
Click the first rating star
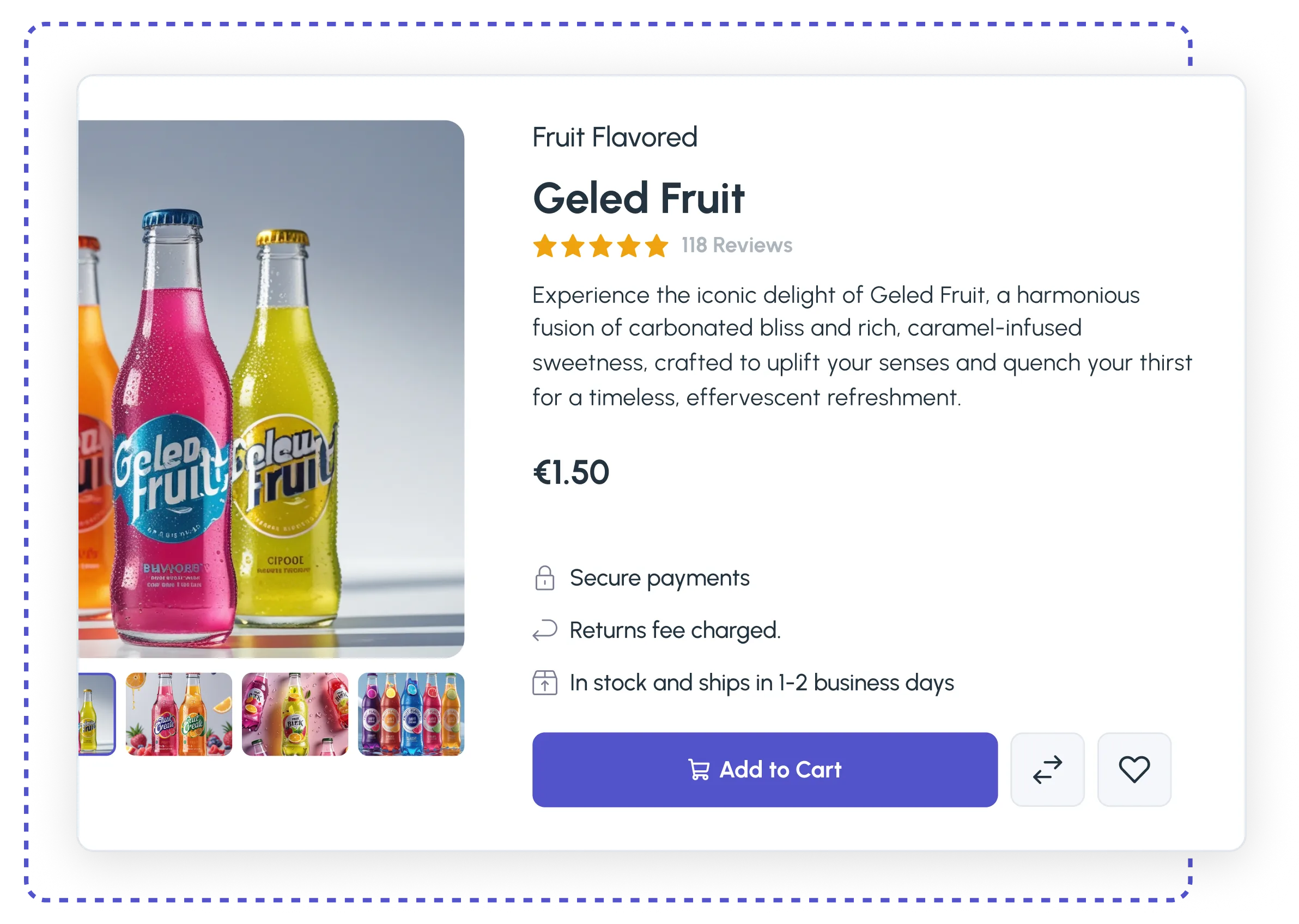[x=544, y=246]
